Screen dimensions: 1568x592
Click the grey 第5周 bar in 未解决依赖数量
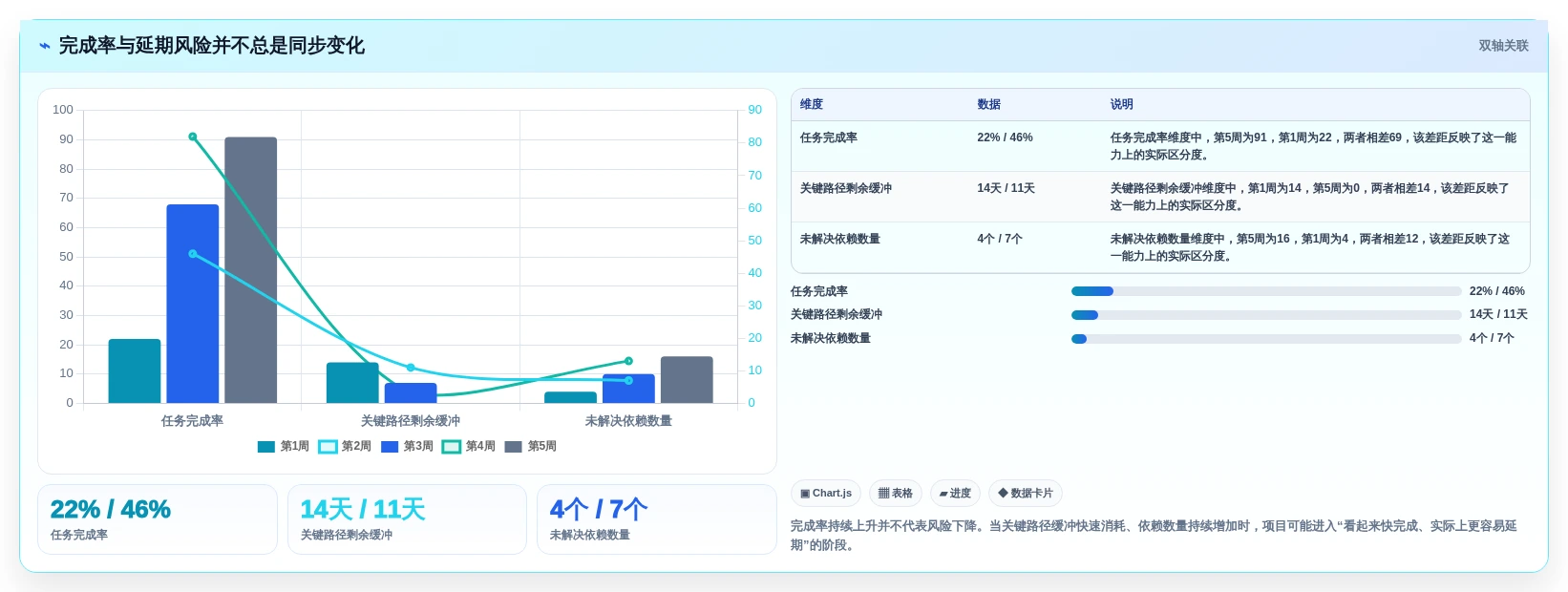point(687,380)
